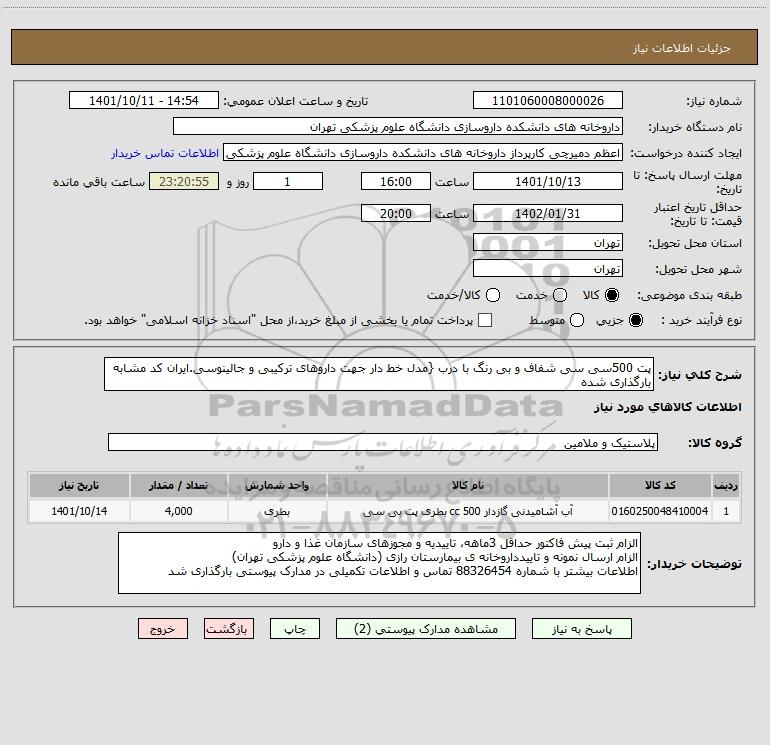Click the deadline time field 16:00

pos(396,181)
